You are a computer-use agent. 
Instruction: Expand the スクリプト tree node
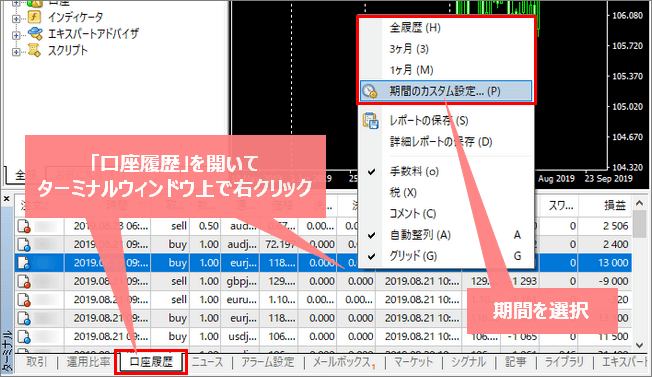pos(16,52)
